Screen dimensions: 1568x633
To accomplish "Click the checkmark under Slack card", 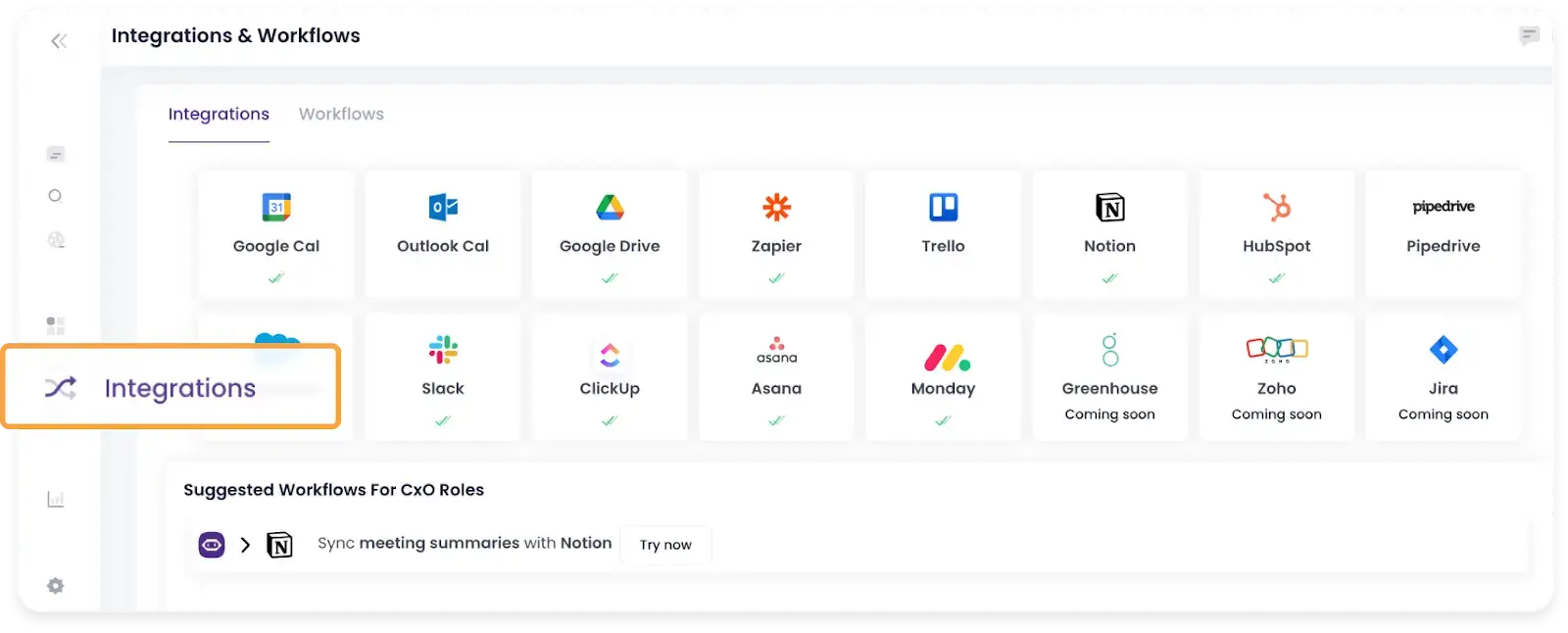I will 443,420.
